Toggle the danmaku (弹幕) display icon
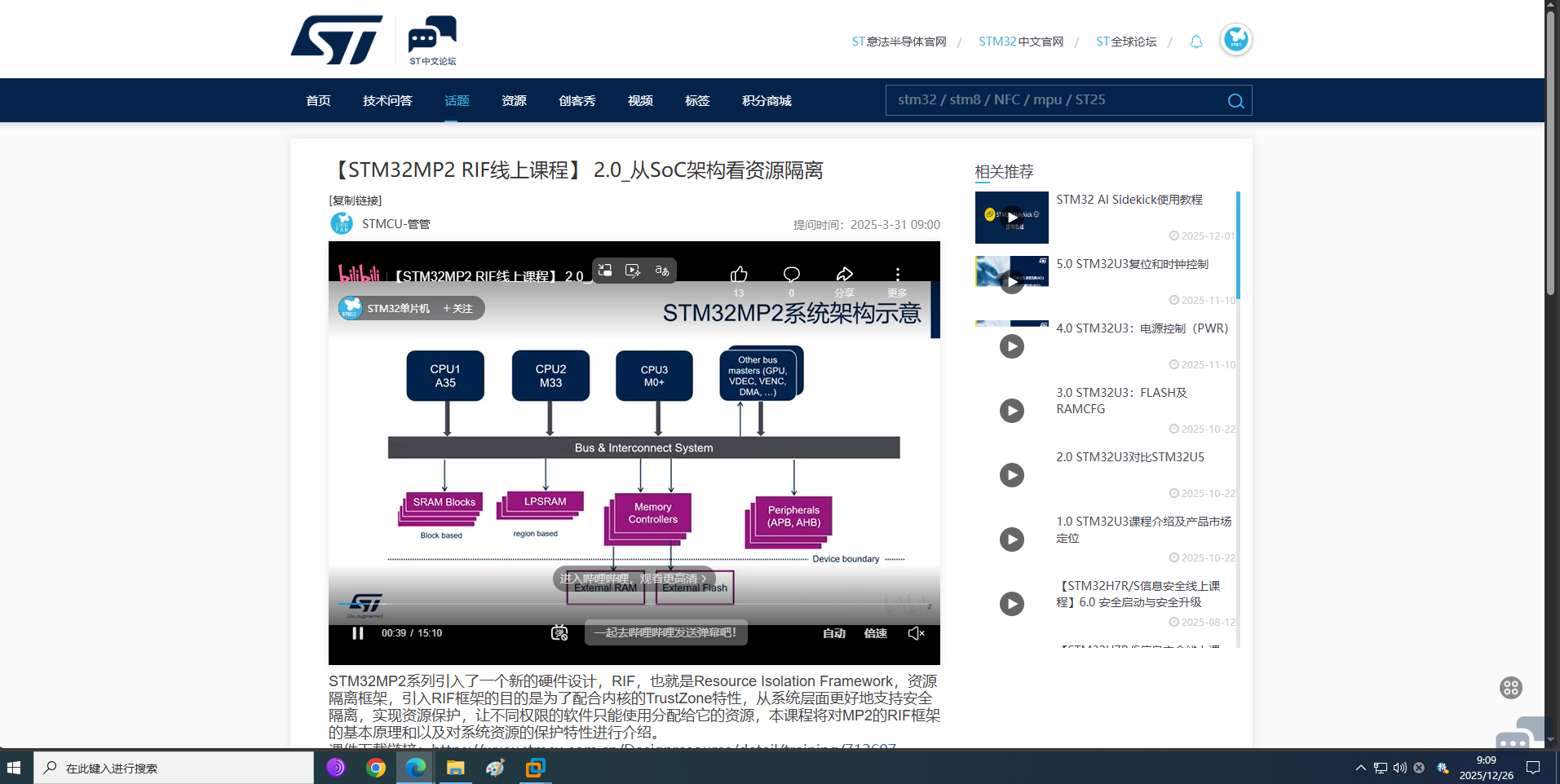The image size is (1560, 784). coord(559,633)
